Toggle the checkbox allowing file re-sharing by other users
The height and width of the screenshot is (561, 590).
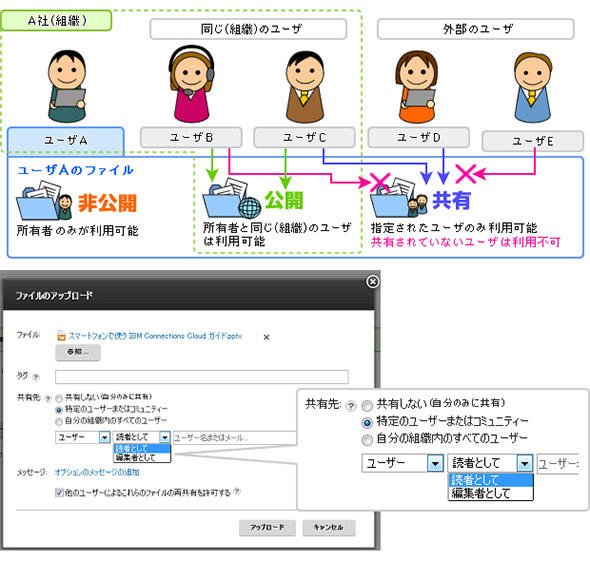[x=59, y=492]
